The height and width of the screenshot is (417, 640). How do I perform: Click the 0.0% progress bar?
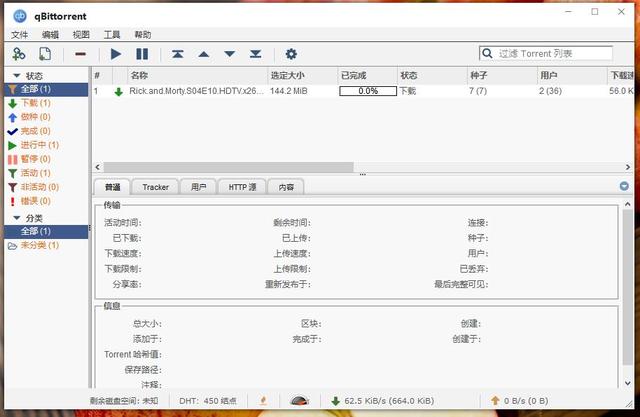(367, 91)
